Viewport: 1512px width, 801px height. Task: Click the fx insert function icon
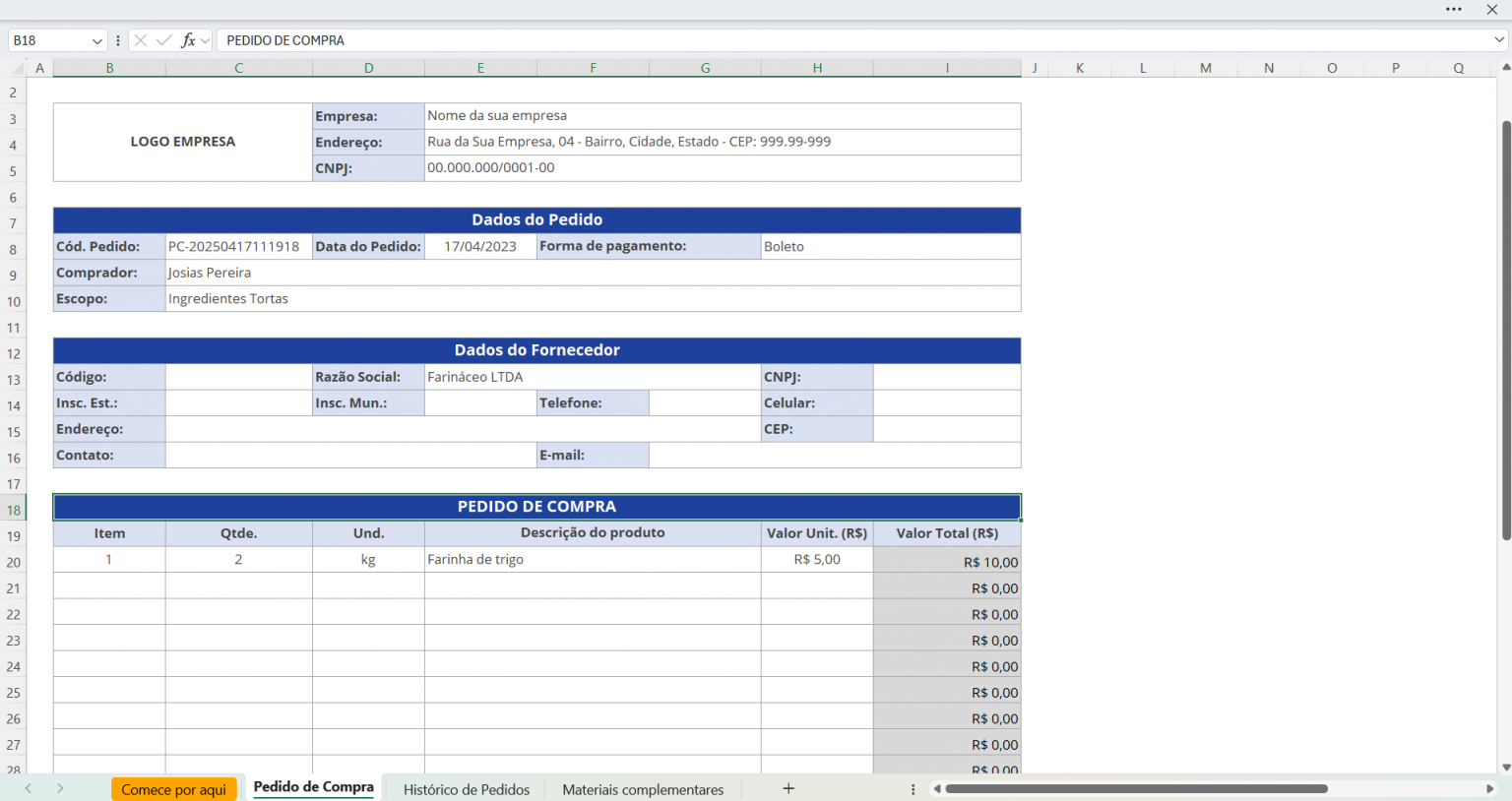pyautogui.click(x=188, y=40)
